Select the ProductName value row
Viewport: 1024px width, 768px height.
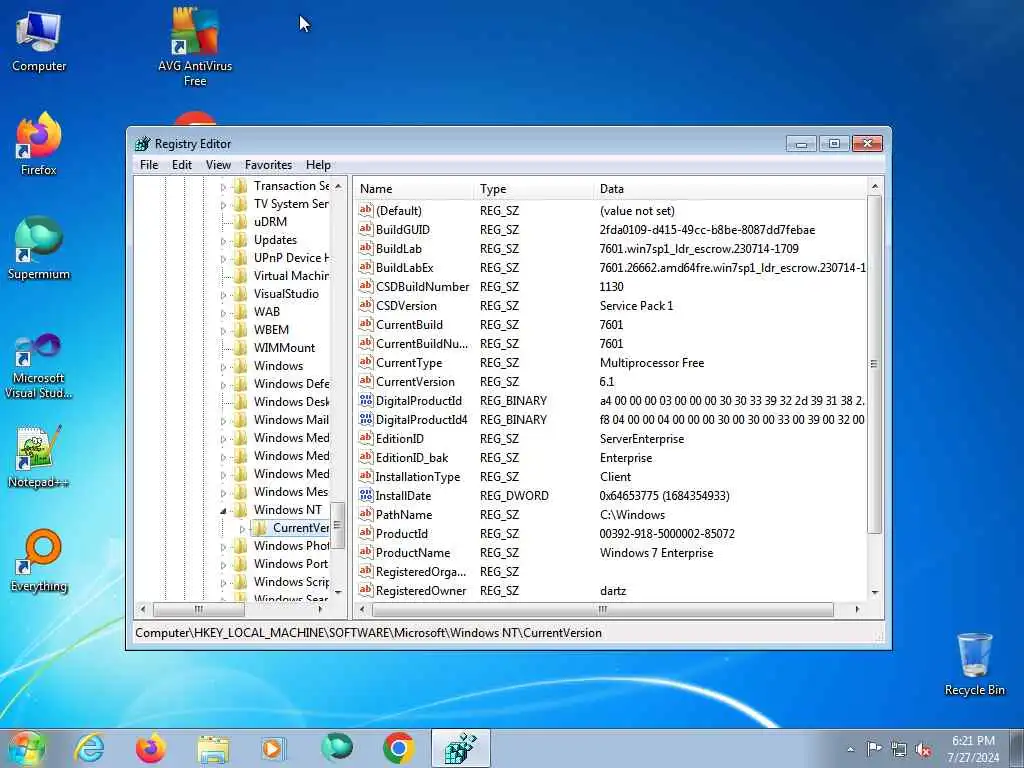point(611,552)
